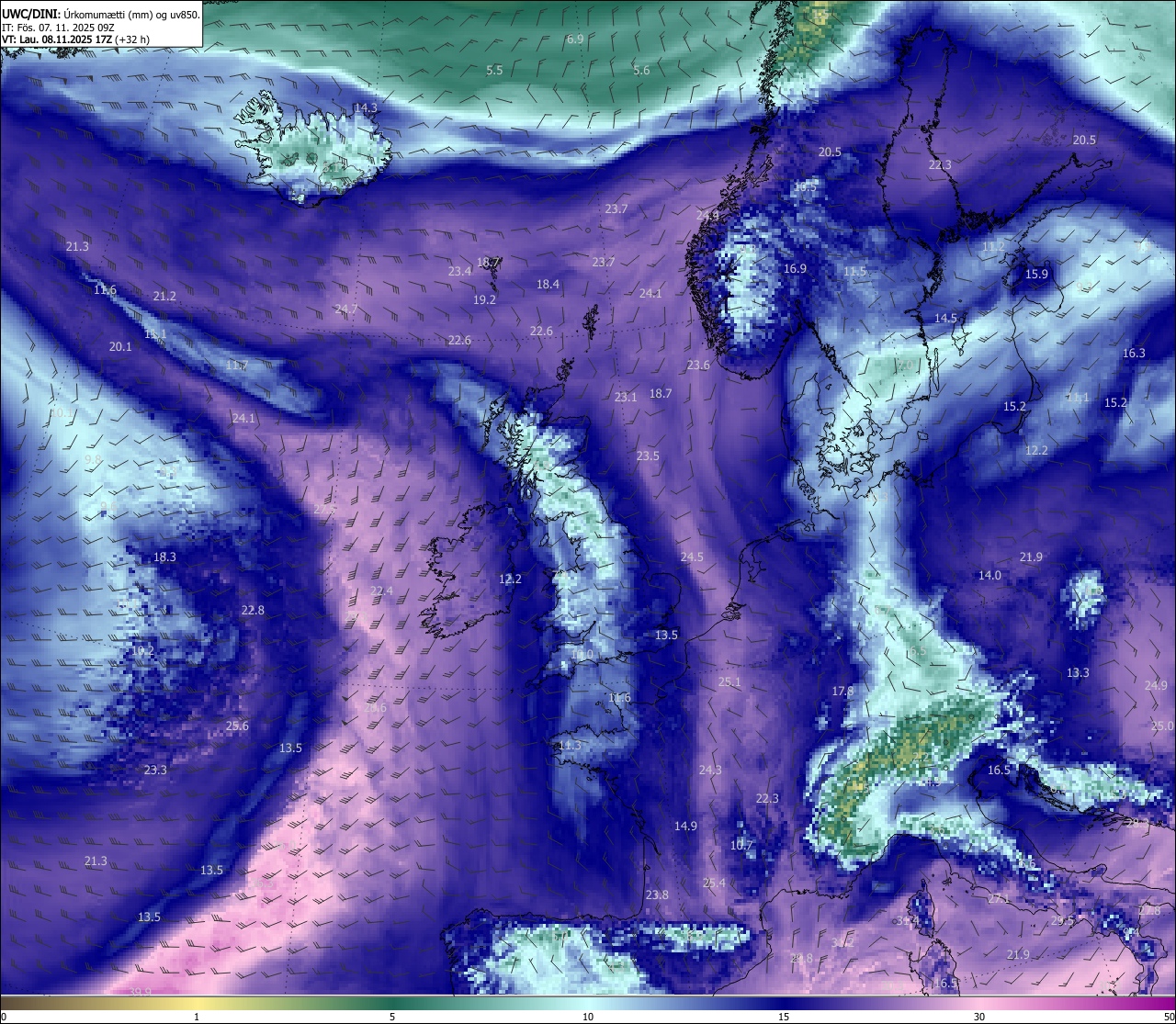Click the 24.7 value south of Iceland
1176x1024 pixels.
346,309
